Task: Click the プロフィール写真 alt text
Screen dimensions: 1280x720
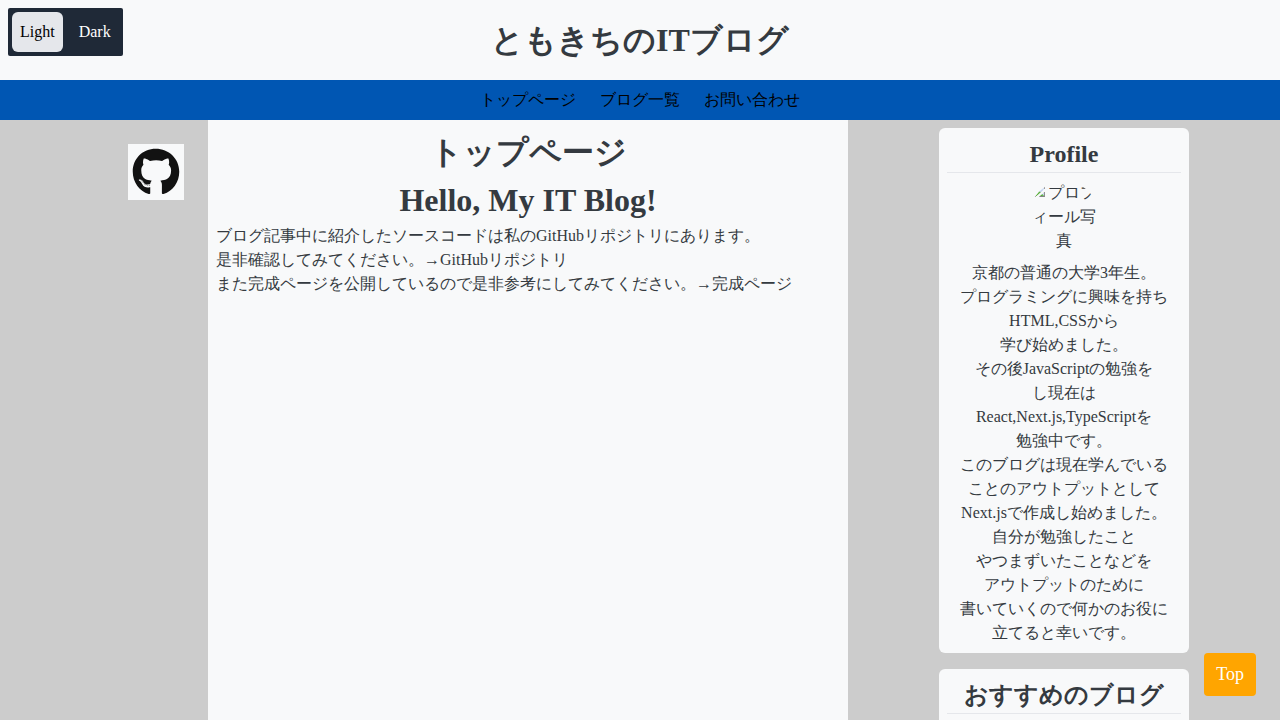Action: tap(1063, 216)
